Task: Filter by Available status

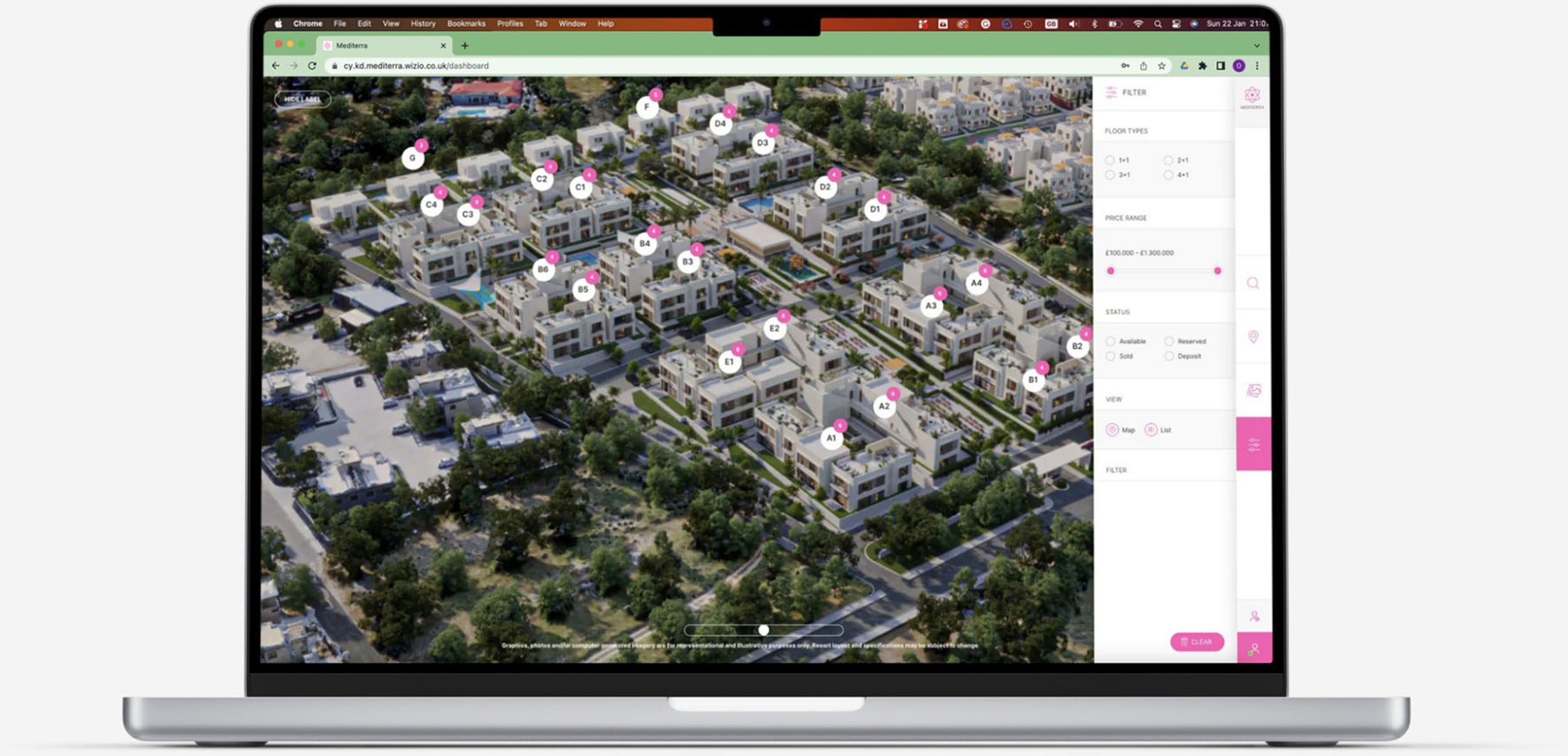Action: pyautogui.click(x=1111, y=342)
